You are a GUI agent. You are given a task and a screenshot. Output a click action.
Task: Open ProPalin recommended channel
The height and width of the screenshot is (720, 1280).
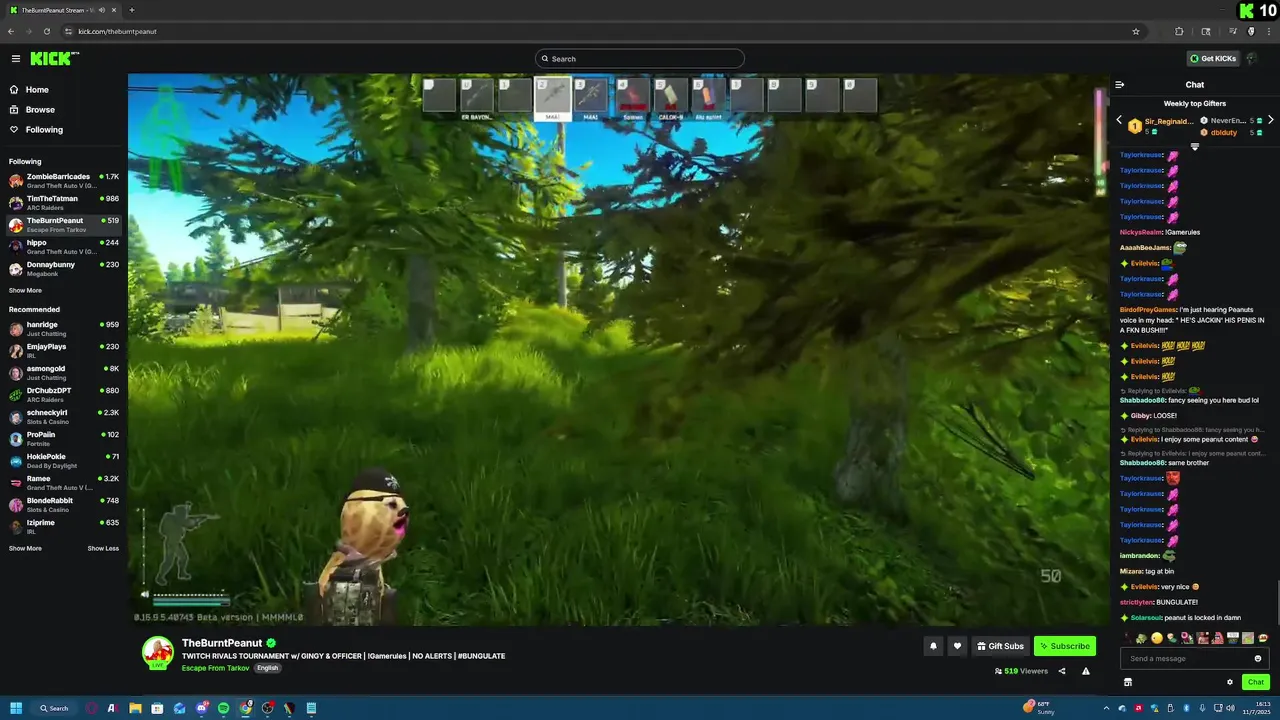pyautogui.click(x=64, y=439)
